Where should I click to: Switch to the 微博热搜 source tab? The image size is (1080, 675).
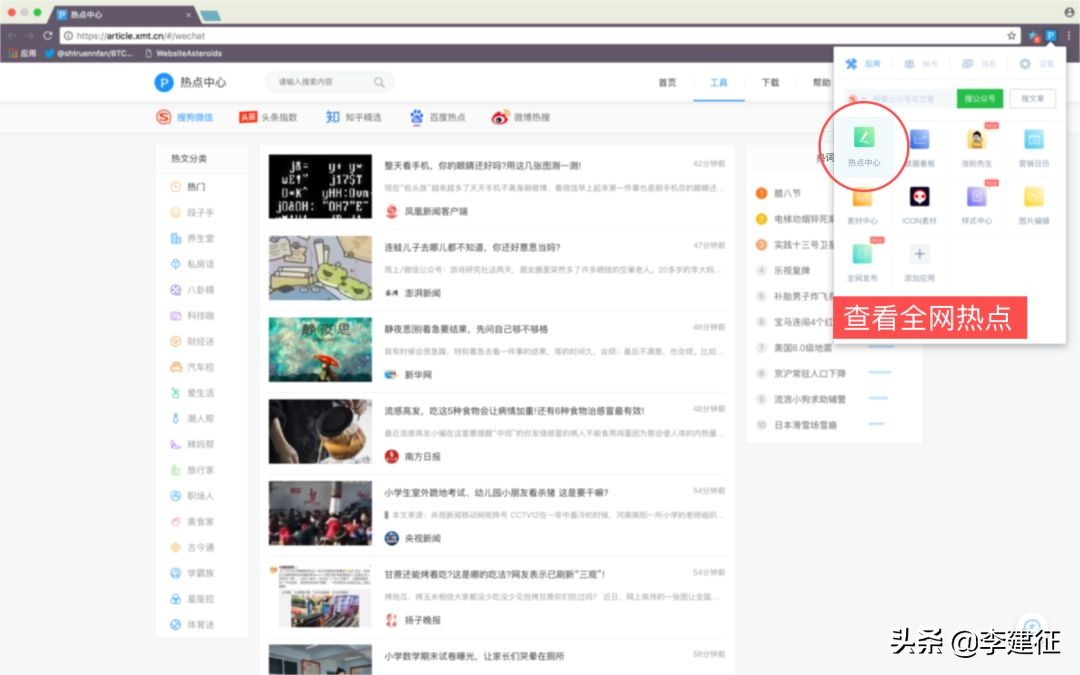tap(528, 117)
